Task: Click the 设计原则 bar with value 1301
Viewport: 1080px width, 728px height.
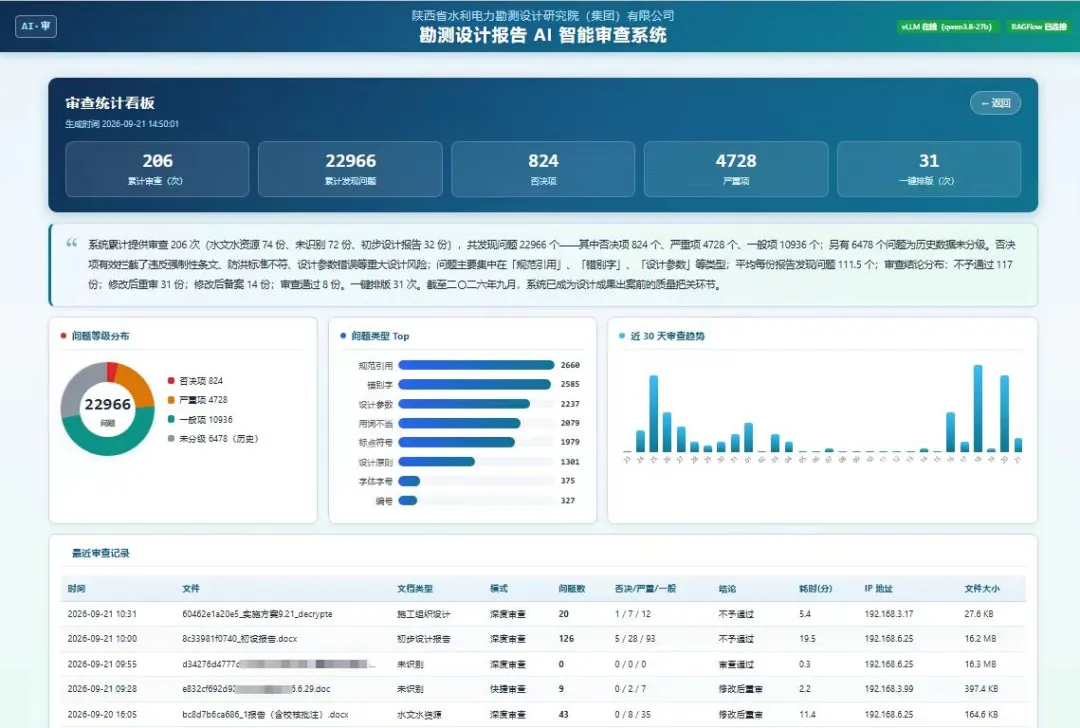Action: pyautogui.click(x=436, y=461)
